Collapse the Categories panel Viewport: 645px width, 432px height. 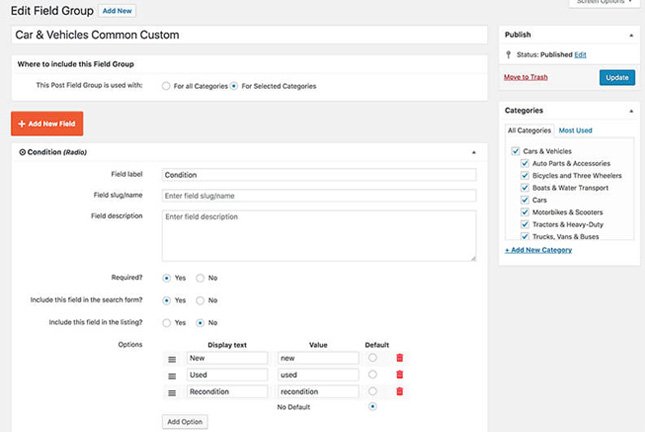coord(631,111)
